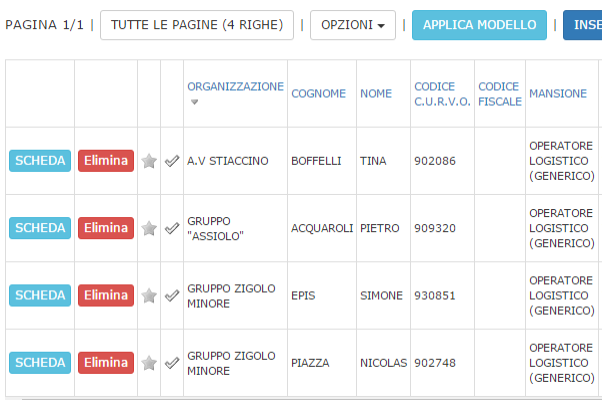Delete the Acquaroli Pietro record with Elimina

click(105, 228)
